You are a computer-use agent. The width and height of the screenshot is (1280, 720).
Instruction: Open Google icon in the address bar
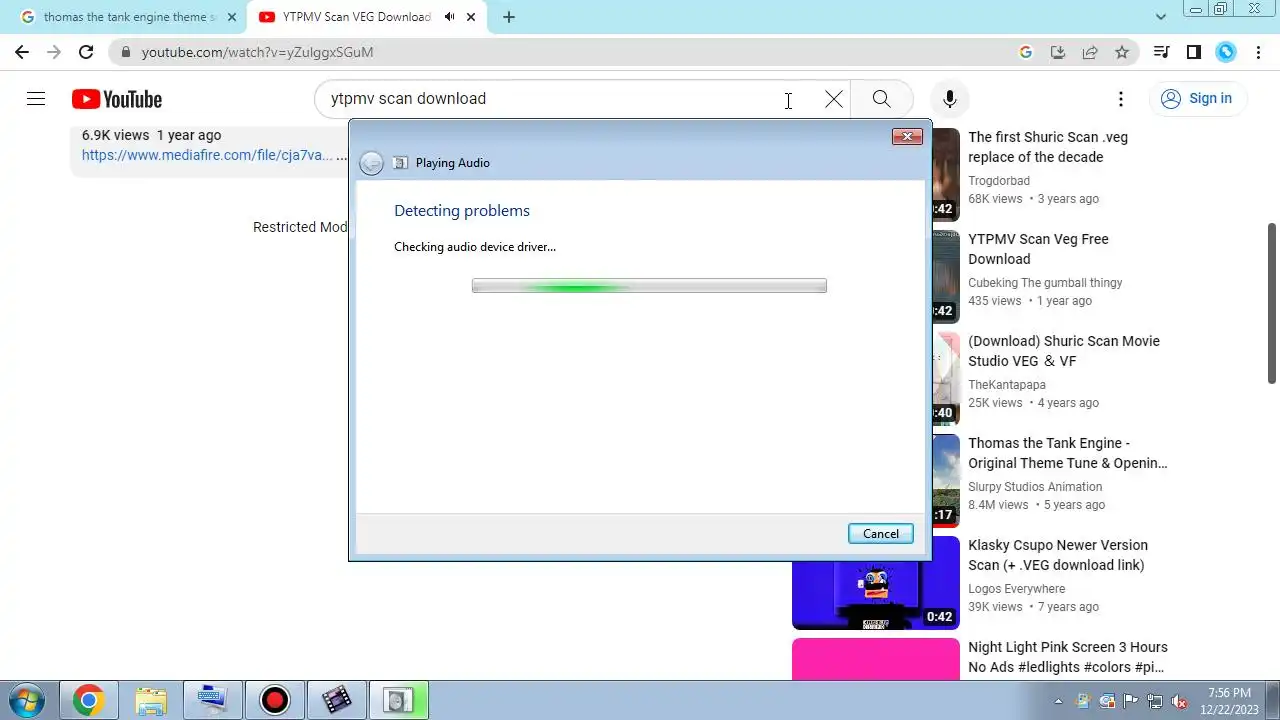[1025, 52]
